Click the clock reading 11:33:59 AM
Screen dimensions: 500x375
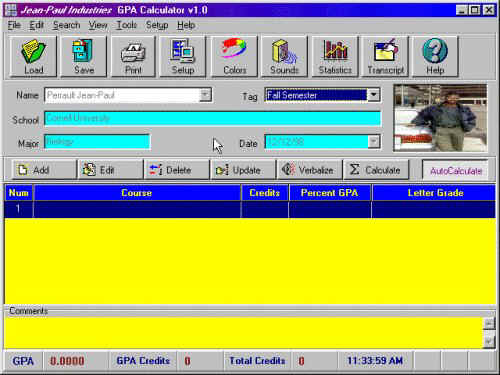tap(375, 361)
